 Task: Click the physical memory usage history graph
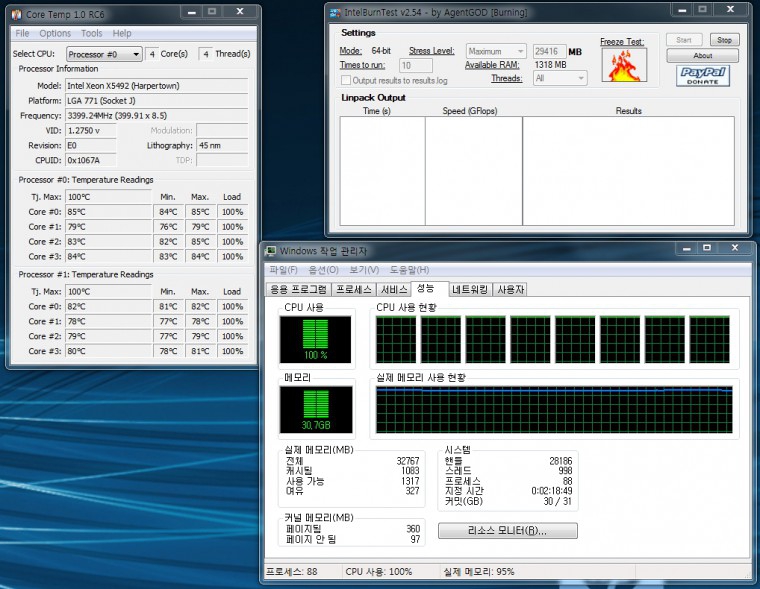click(554, 410)
